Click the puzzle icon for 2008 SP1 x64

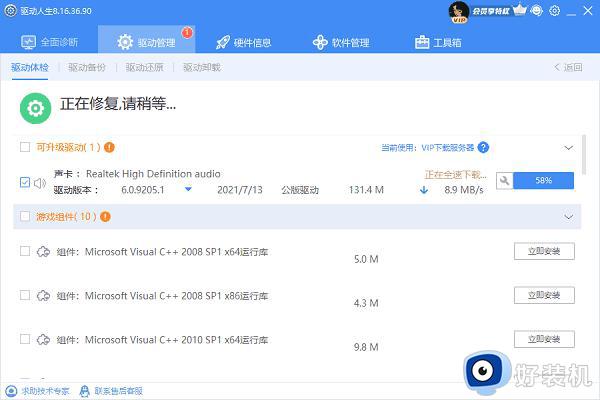pos(43,252)
